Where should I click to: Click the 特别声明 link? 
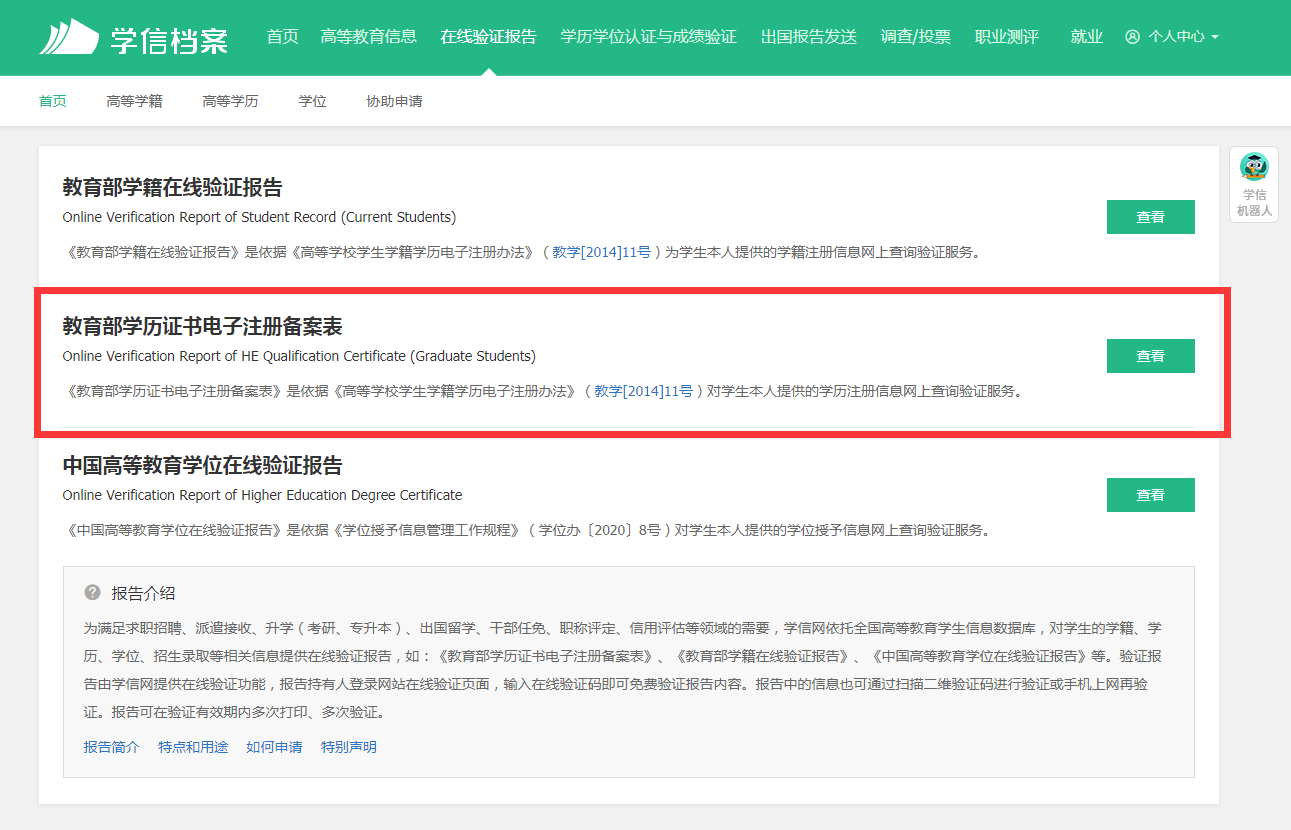[348, 747]
